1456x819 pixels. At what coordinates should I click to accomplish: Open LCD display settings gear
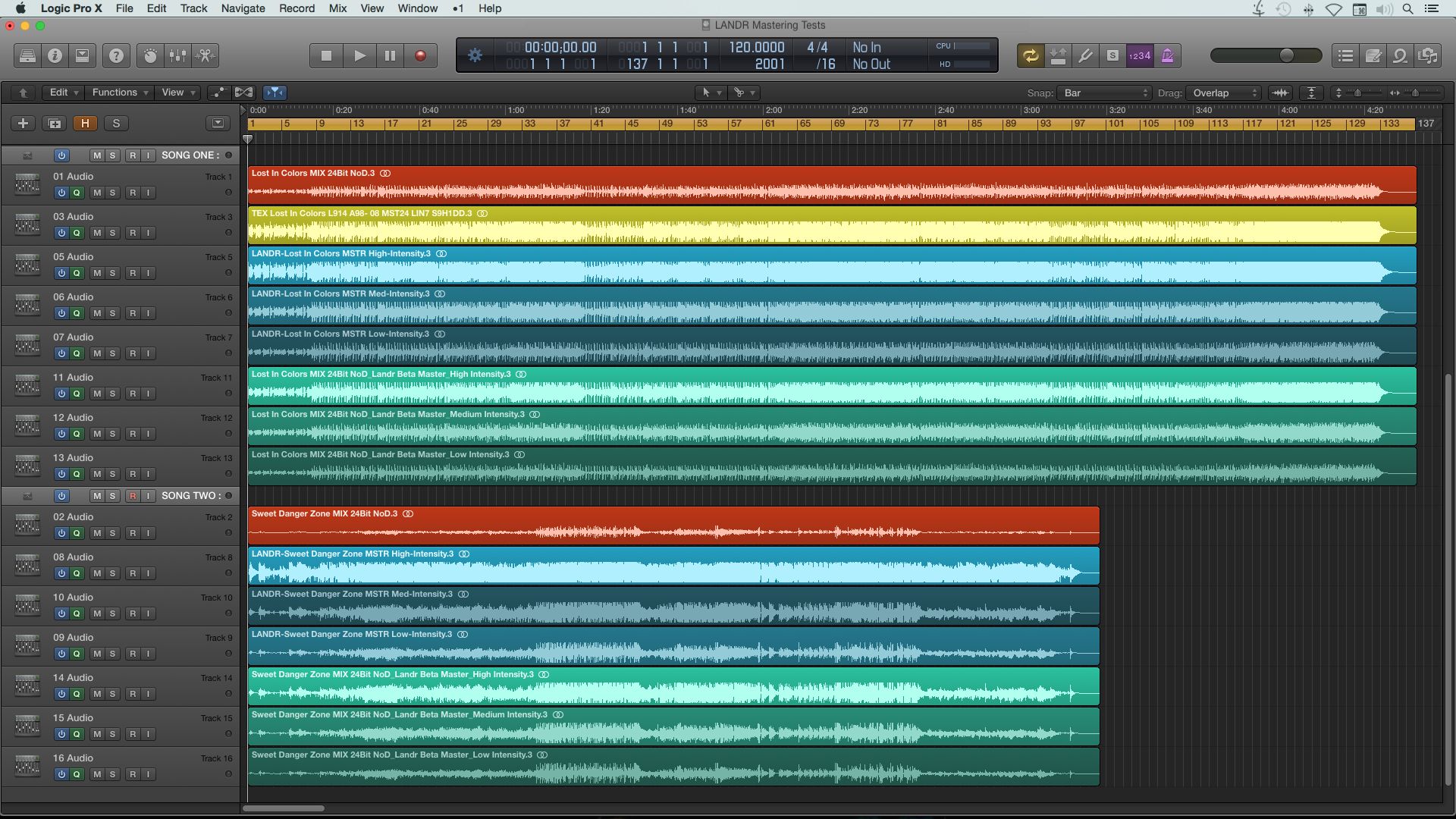pos(475,55)
